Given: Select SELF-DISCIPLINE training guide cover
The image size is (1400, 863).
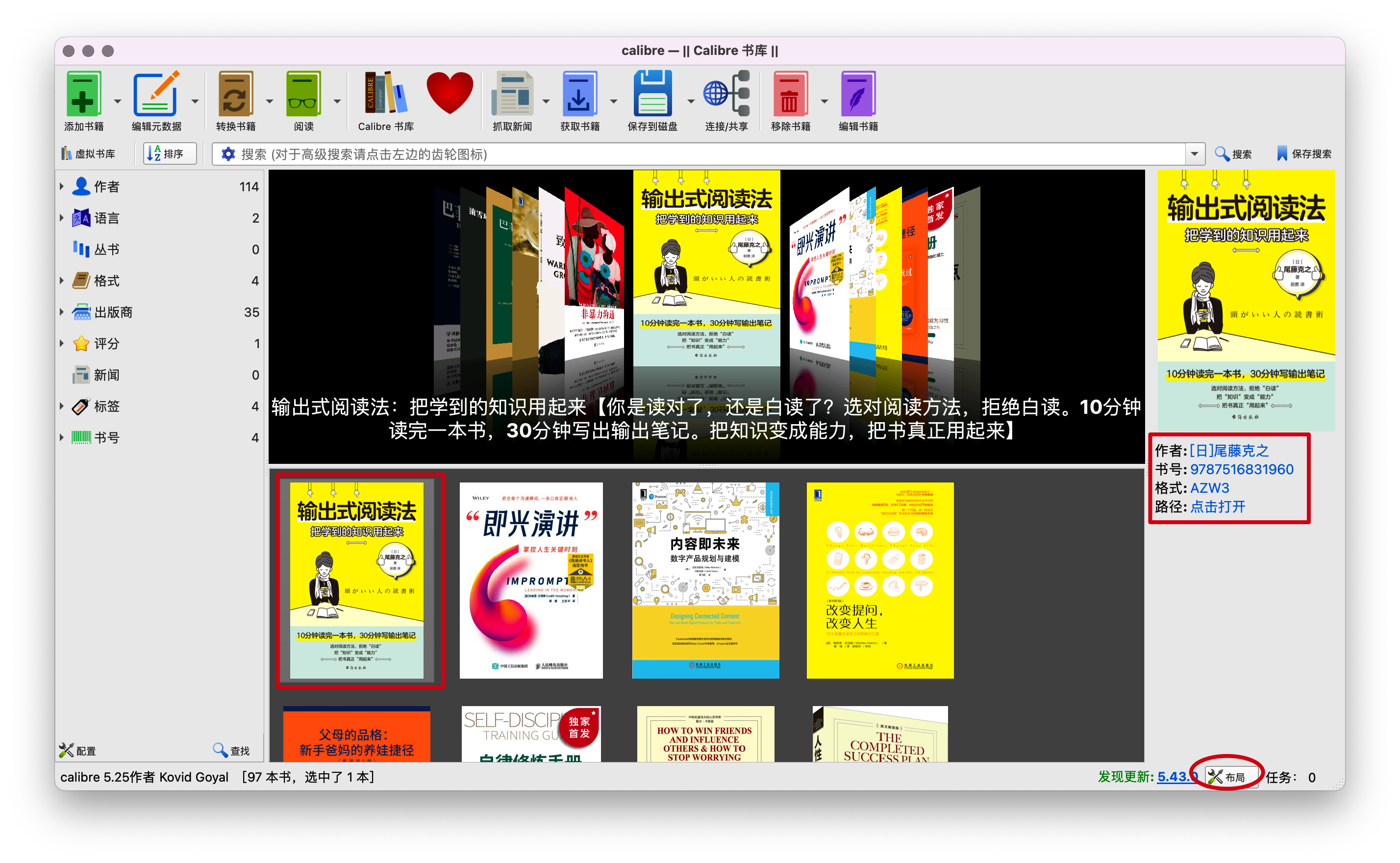Looking at the screenshot, I should (530, 734).
